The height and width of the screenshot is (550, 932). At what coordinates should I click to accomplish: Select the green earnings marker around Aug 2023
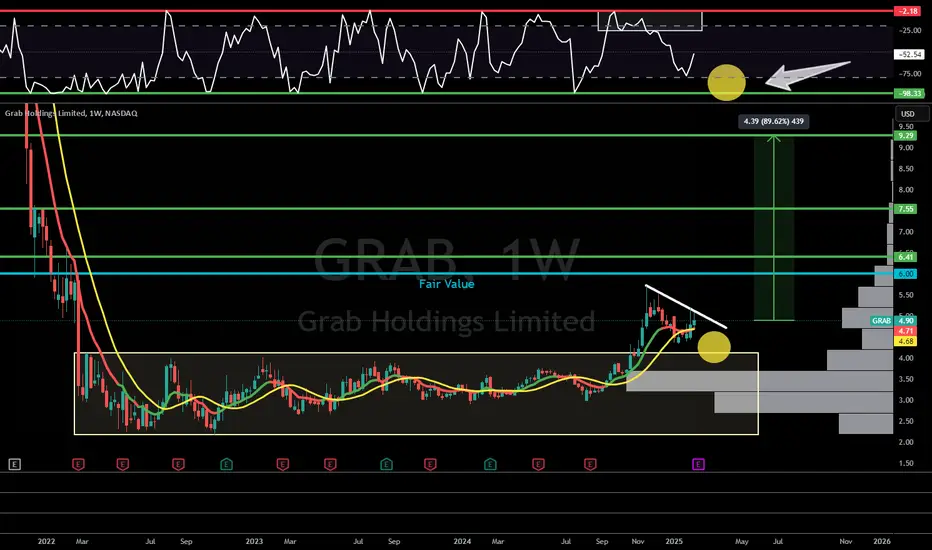pyautogui.click(x=386, y=464)
